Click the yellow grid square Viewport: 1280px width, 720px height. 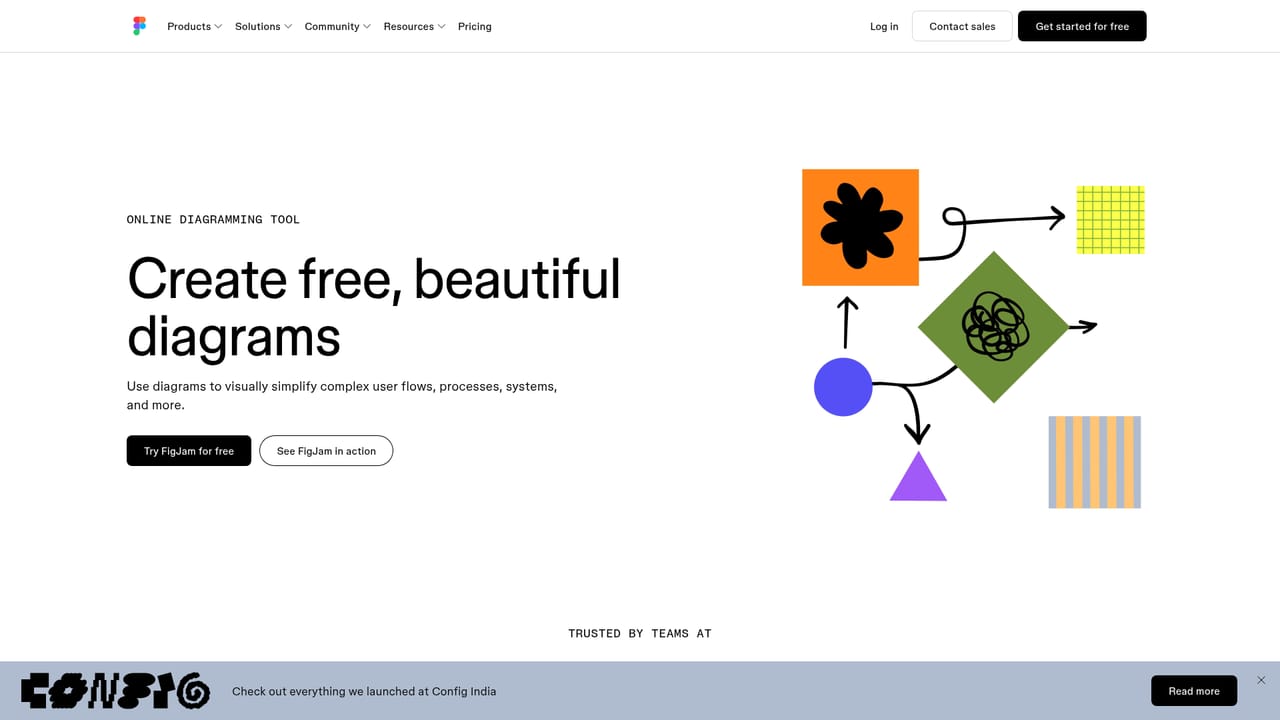(x=1110, y=220)
